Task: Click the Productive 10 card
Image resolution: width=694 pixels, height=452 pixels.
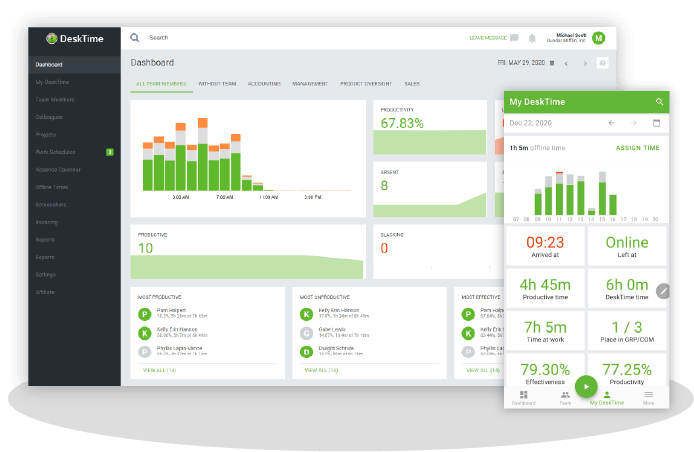Action: pos(248,252)
